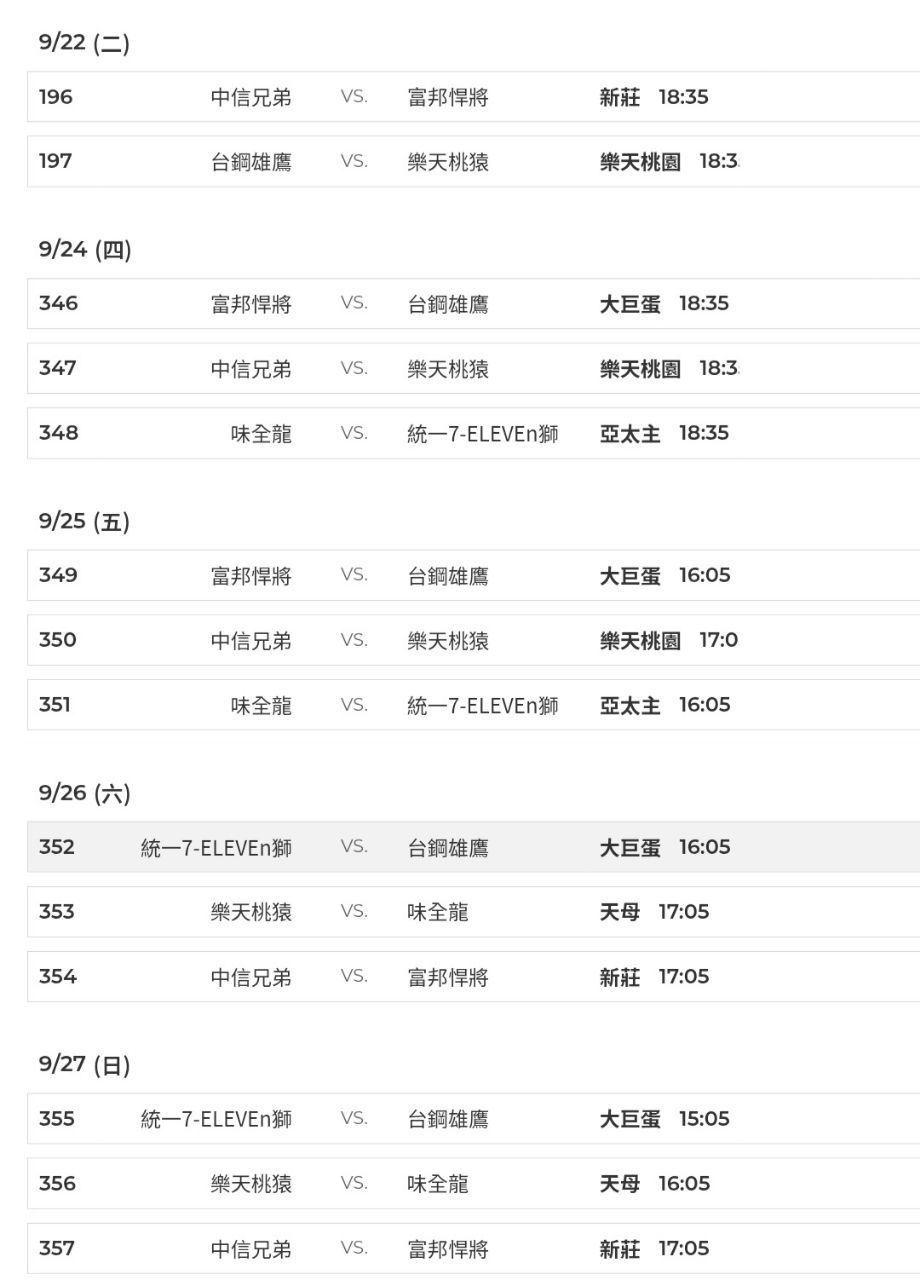Click the 9/24 (四) date heading
Screen dimensions: 920x1280
click(x=85, y=250)
